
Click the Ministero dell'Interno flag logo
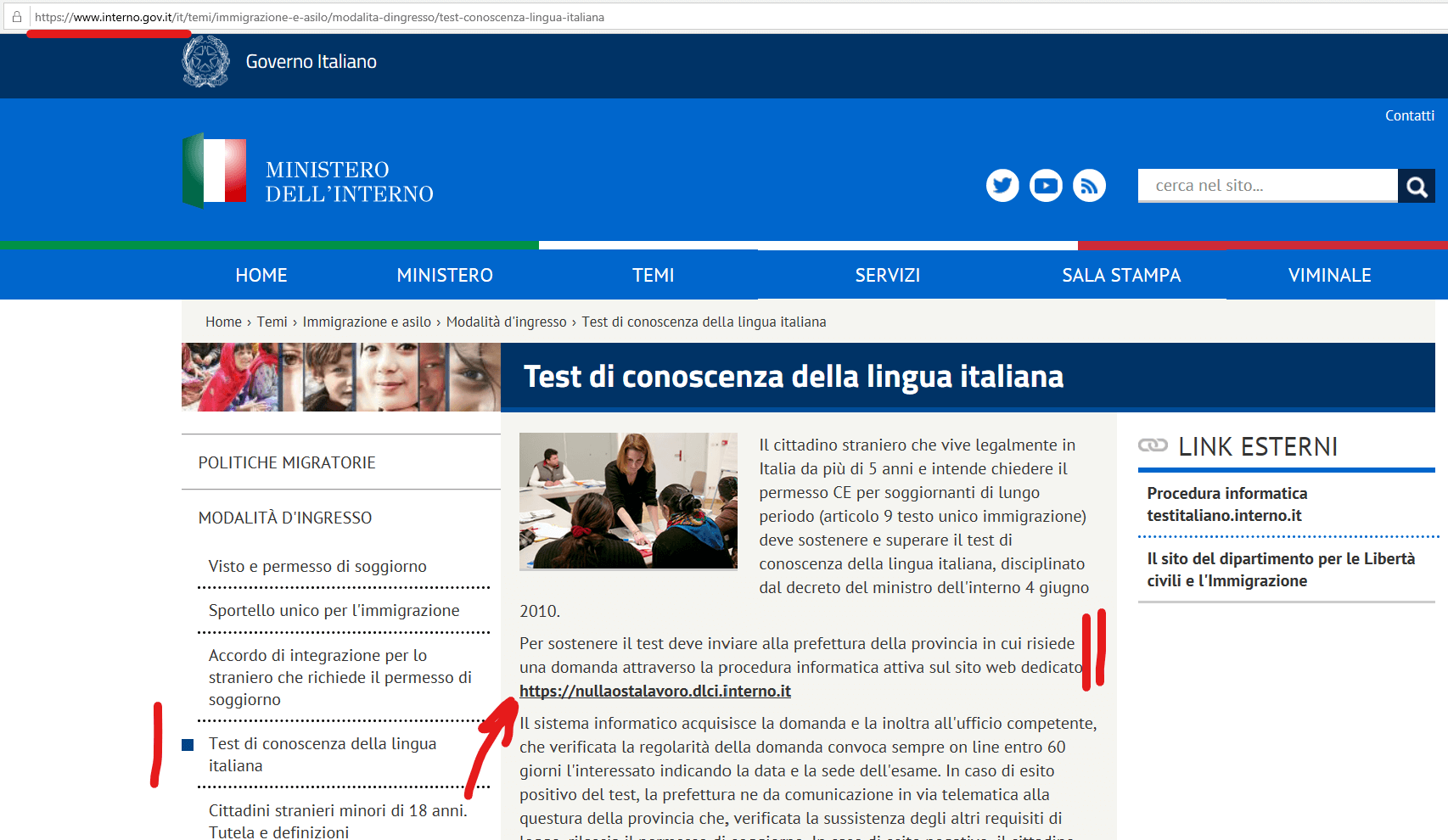[x=215, y=171]
